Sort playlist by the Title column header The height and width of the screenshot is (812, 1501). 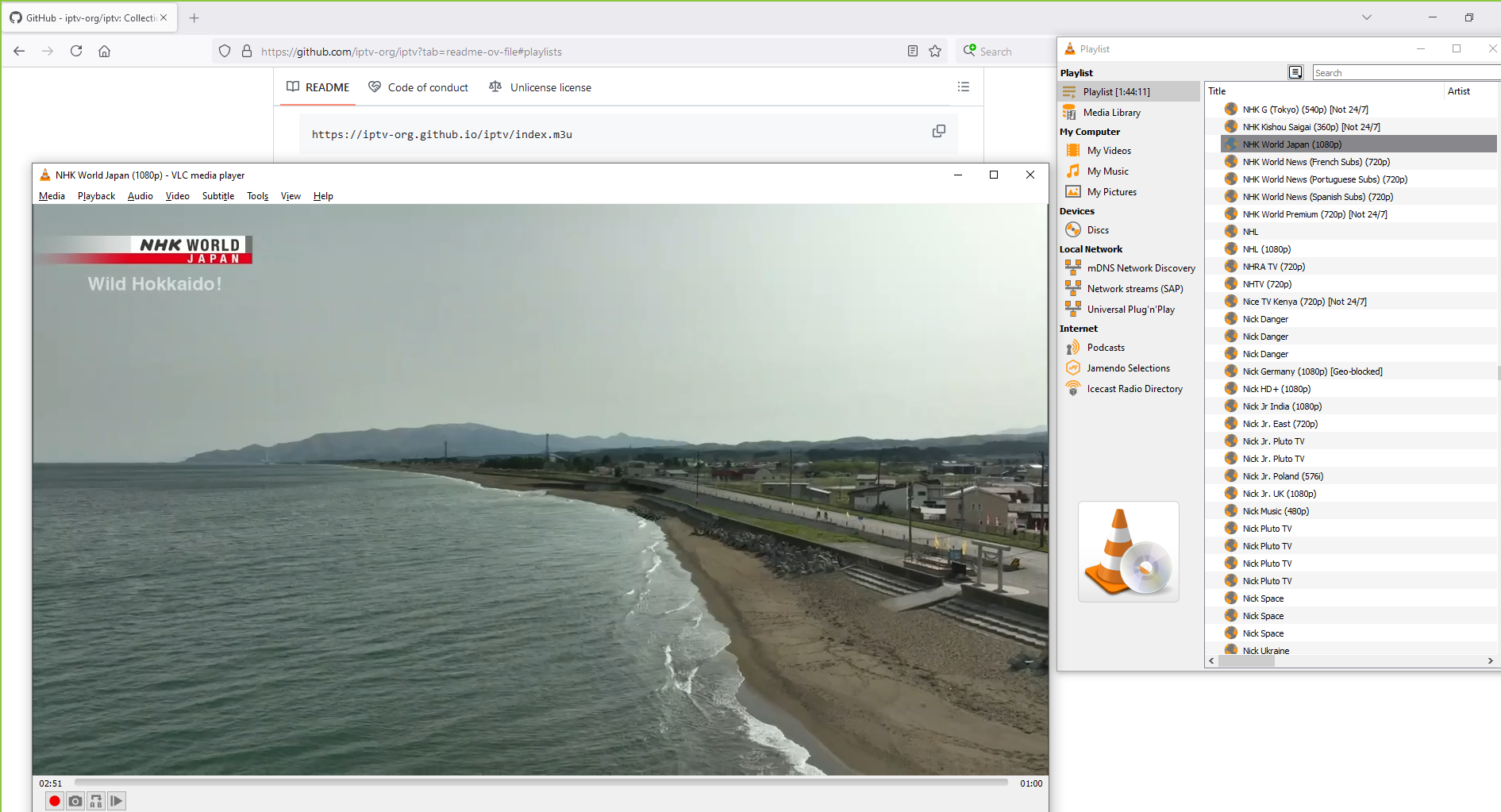click(1324, 91)
